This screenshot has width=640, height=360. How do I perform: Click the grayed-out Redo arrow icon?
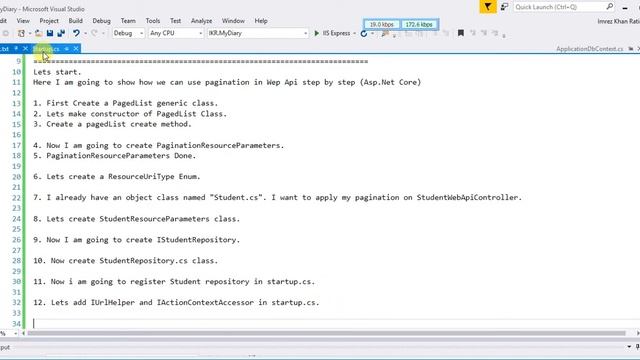(x=94, y=33)
